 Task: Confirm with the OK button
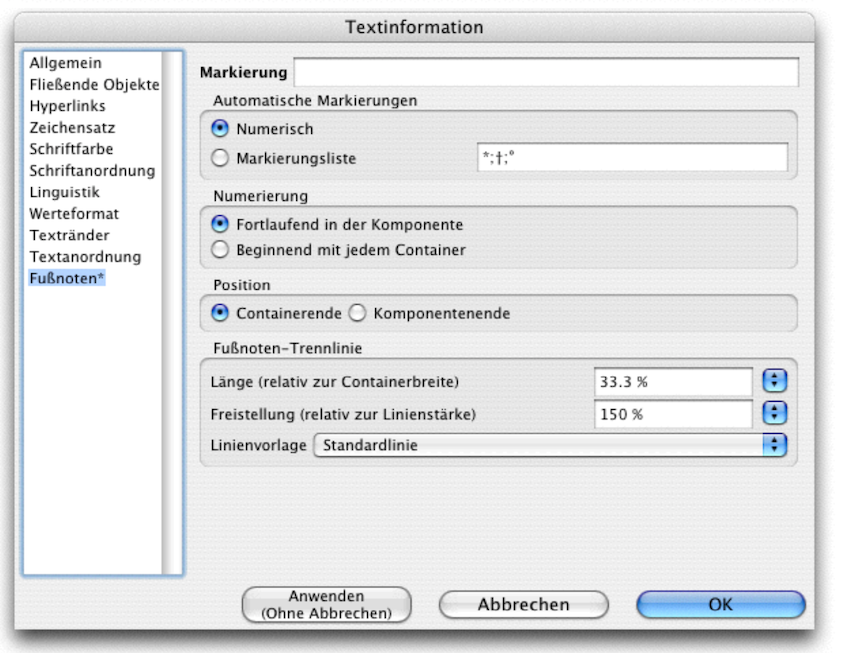720,604
